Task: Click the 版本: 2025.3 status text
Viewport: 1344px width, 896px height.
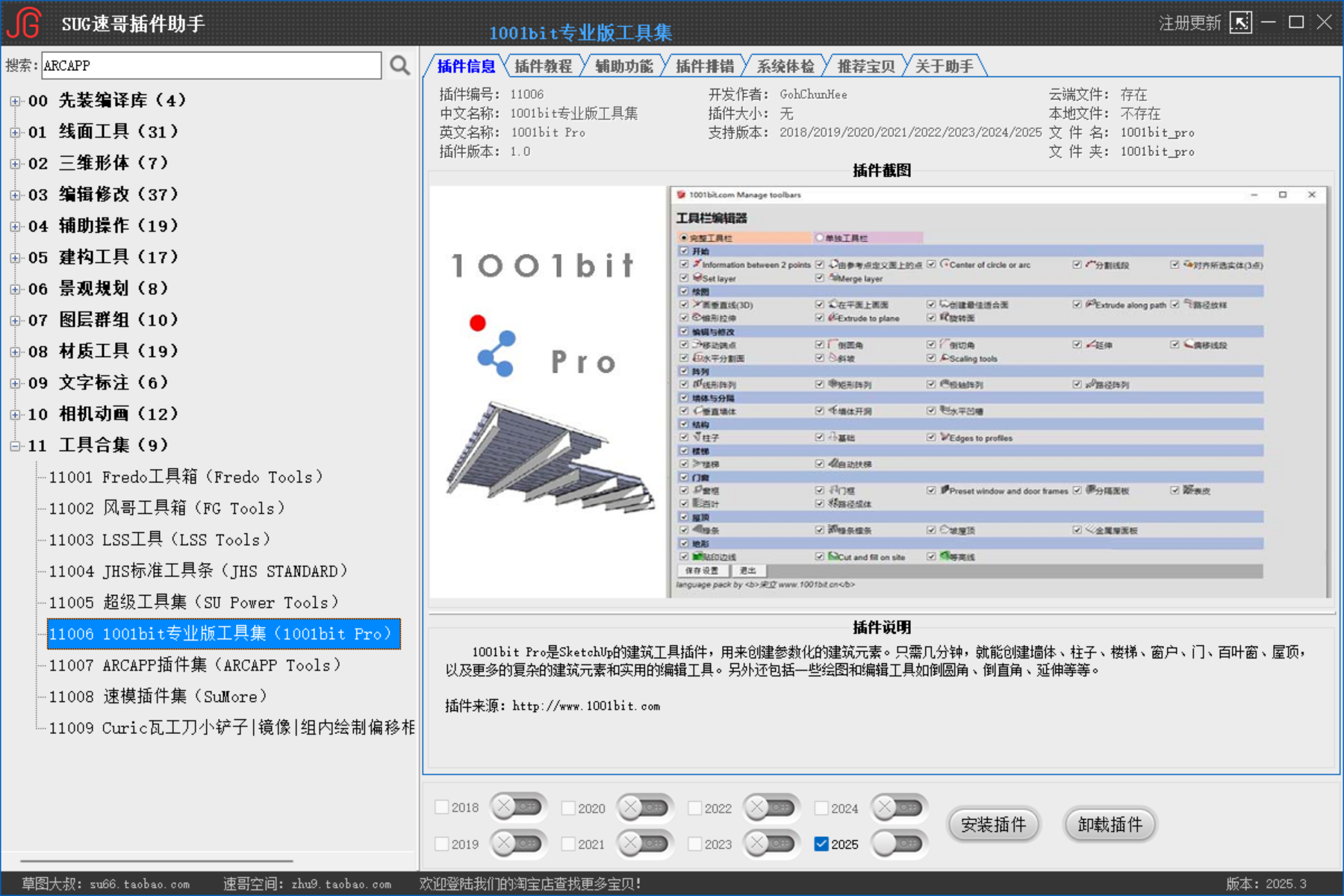Action: 1266,884
